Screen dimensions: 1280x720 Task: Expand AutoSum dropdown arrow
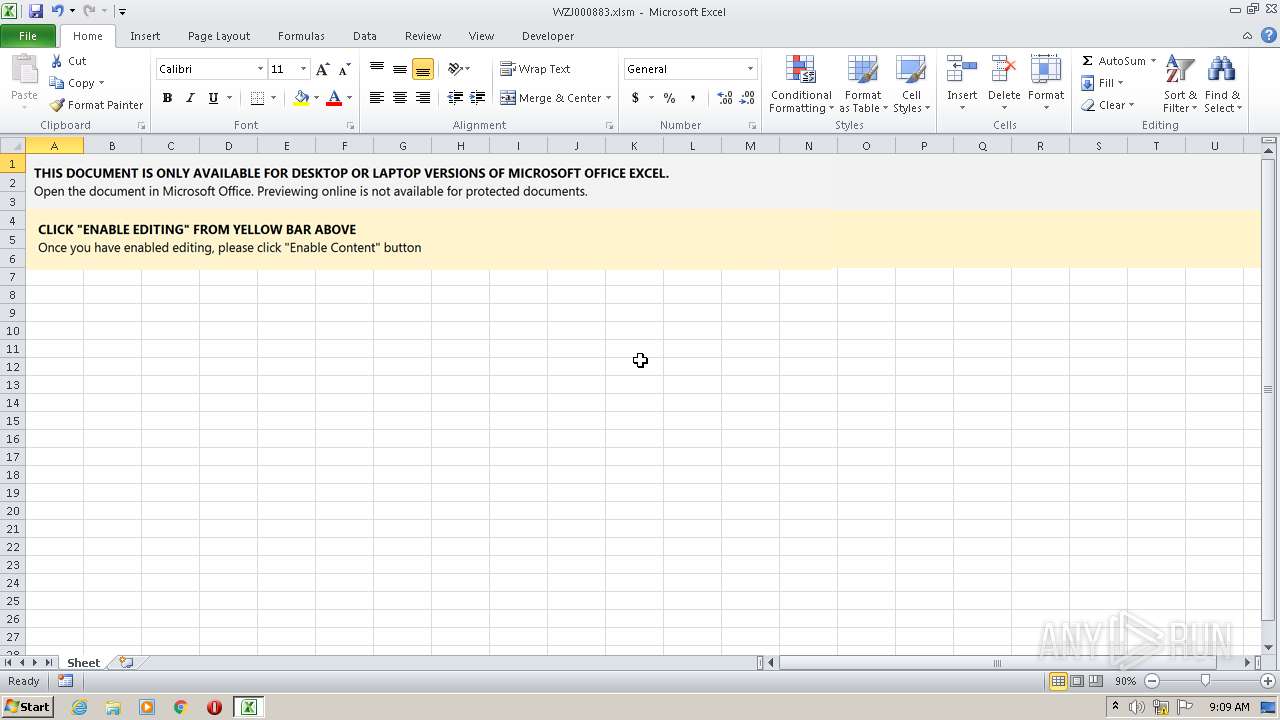[1153, 61]
